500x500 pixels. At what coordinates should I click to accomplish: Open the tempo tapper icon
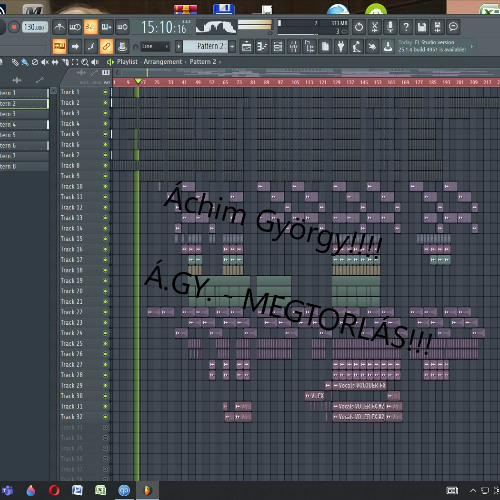tap(356, 47)
